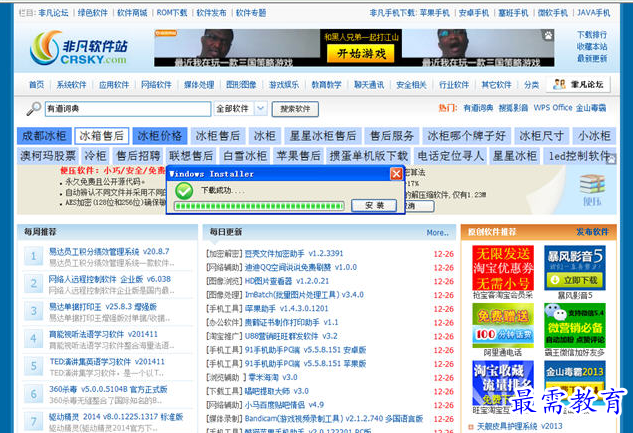Click the [加密解密] category tag
Viewport: 633px width, 433px height.
[224, 253]
